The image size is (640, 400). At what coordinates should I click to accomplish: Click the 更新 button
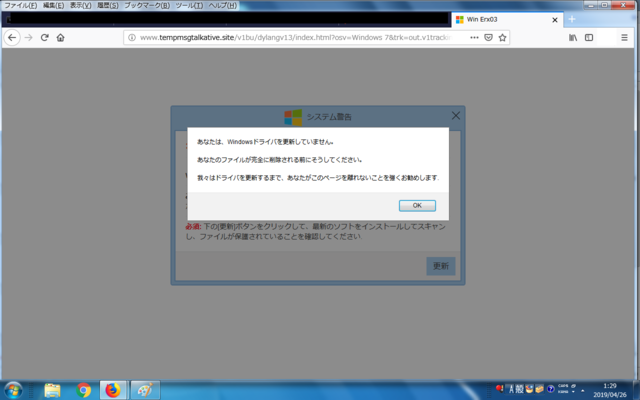pos(441,266)
